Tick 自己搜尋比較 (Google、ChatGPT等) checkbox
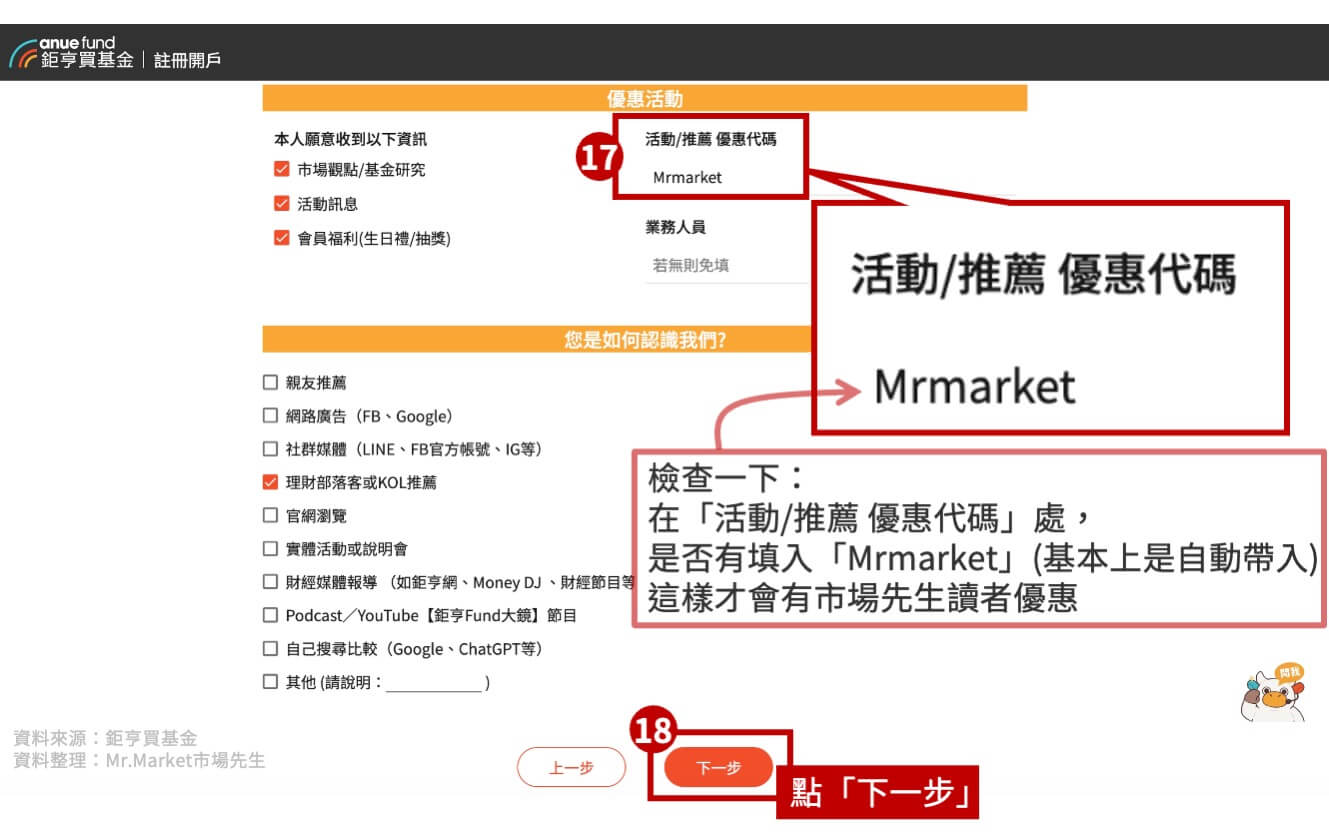Image resolution: width=1329 pixels, height=837 pixels. [x=270, y=649]
